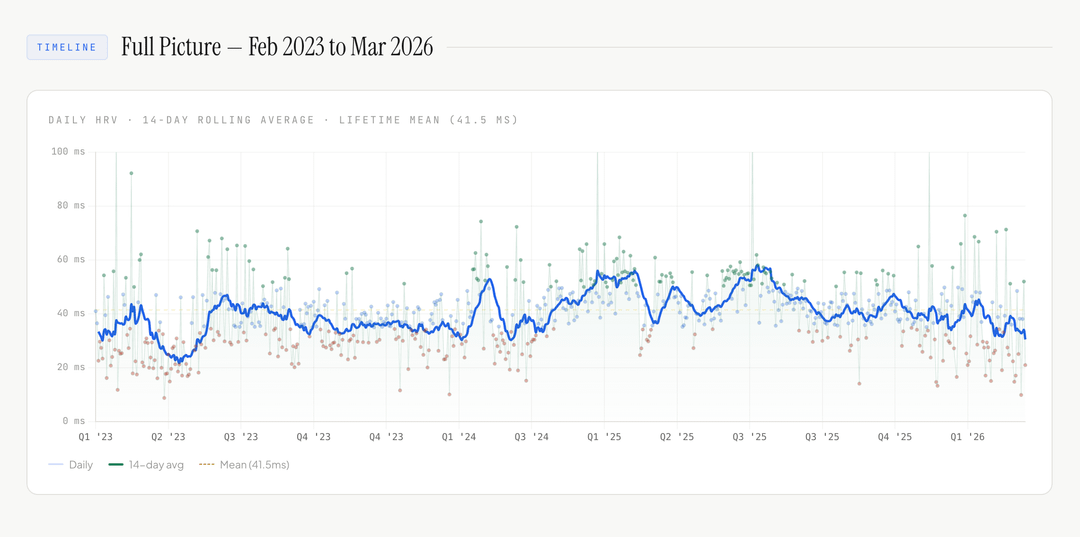Toggle the 14-day avg legend entry
This screenshot has width=1080, height=537.
point(148,465)
